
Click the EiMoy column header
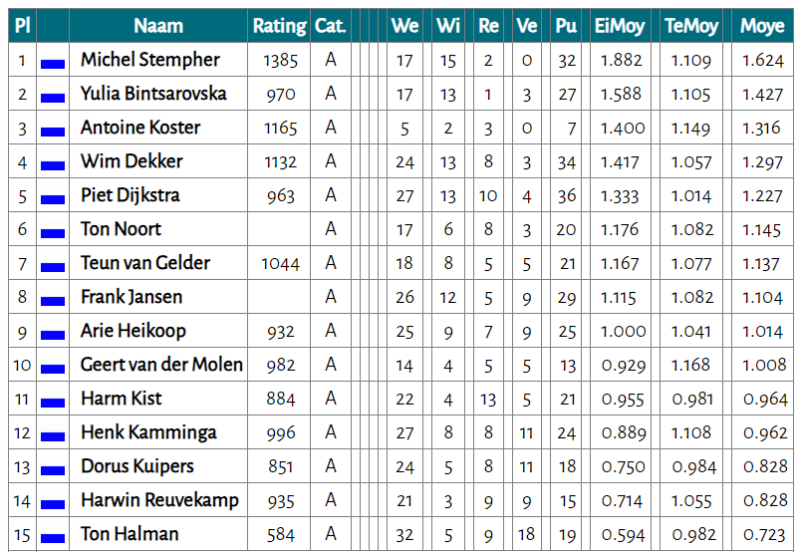point(619,26)
